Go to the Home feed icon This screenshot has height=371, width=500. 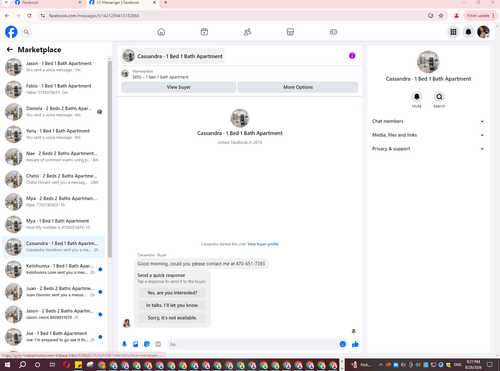click(161, 32)
